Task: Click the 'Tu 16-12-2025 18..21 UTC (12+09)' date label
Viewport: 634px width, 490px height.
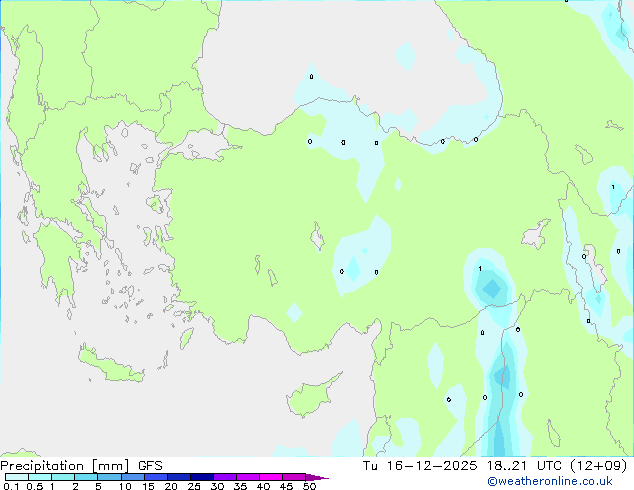Action: pyautogui.click(x=495, y=466)
